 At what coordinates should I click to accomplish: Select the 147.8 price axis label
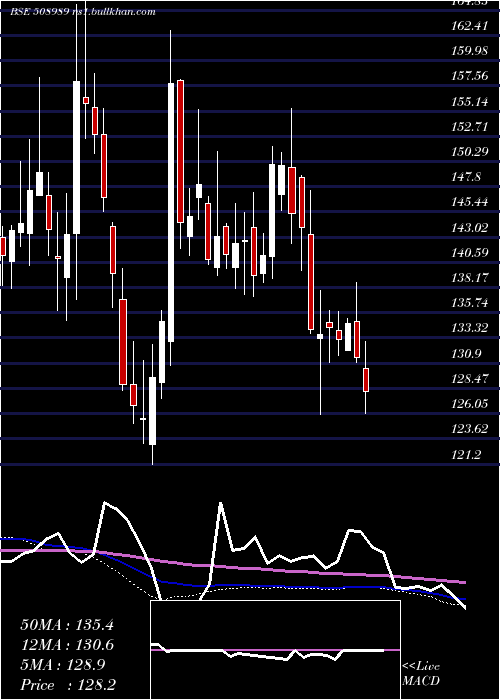[x=466, y=177]
